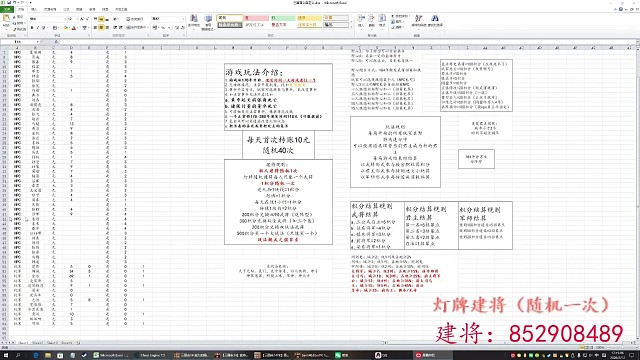
Task: Switch to the Data ribbon tab
Action: 79,9
